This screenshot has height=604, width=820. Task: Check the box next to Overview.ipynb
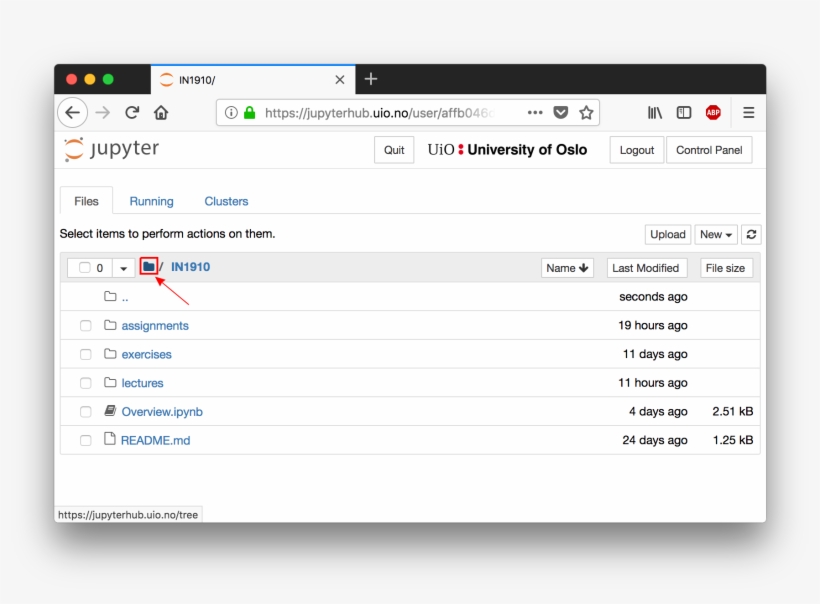coord(85,411)
